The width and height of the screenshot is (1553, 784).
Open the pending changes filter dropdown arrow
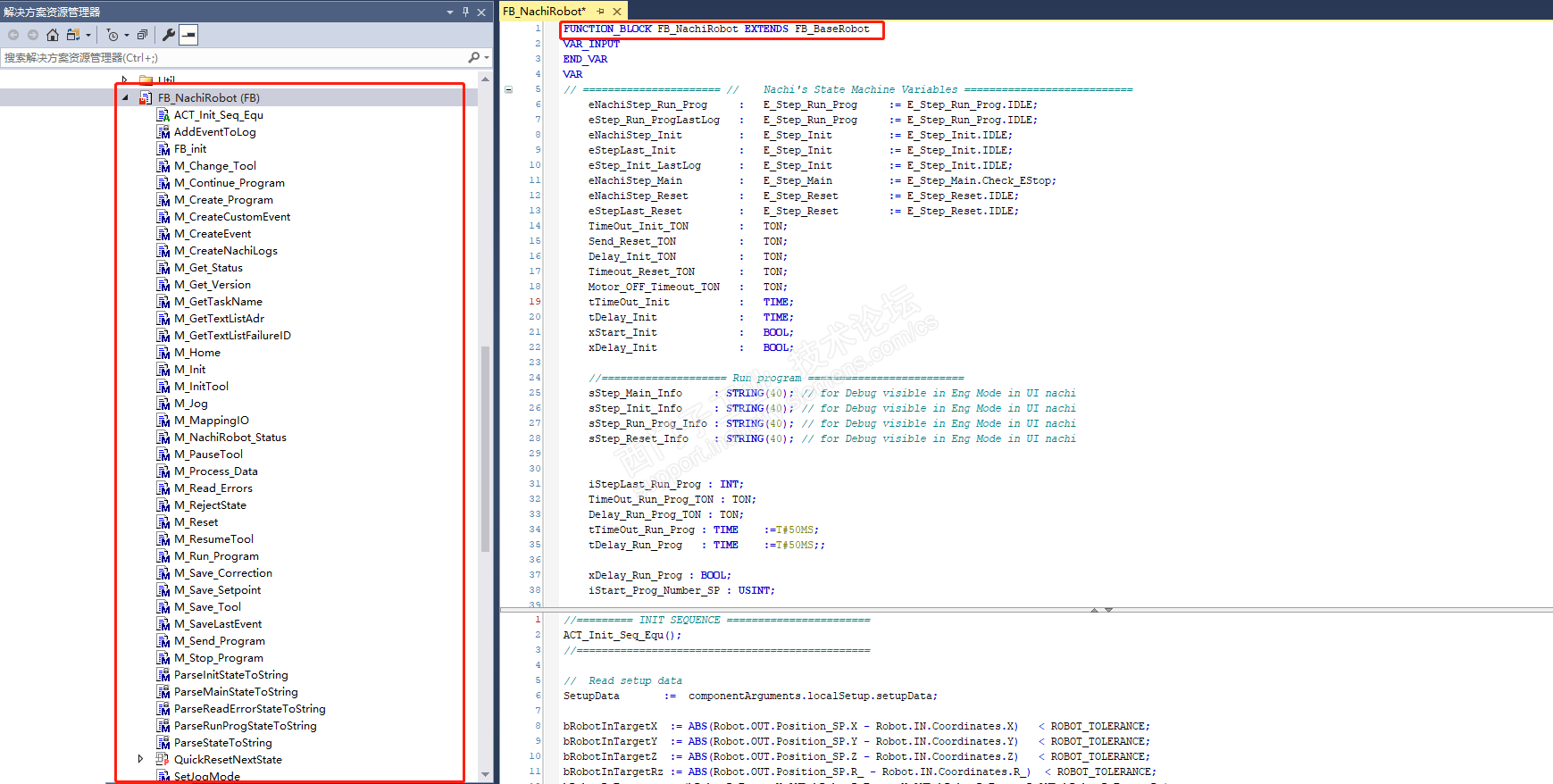click(126, 35)
